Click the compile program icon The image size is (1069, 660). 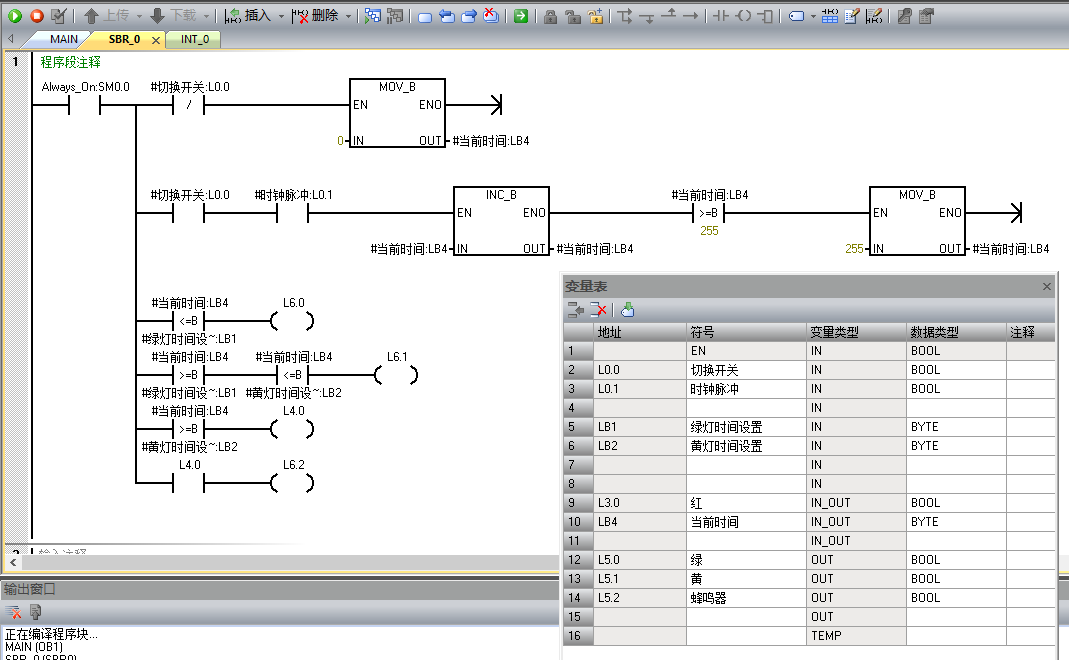[x=59, y=16]
